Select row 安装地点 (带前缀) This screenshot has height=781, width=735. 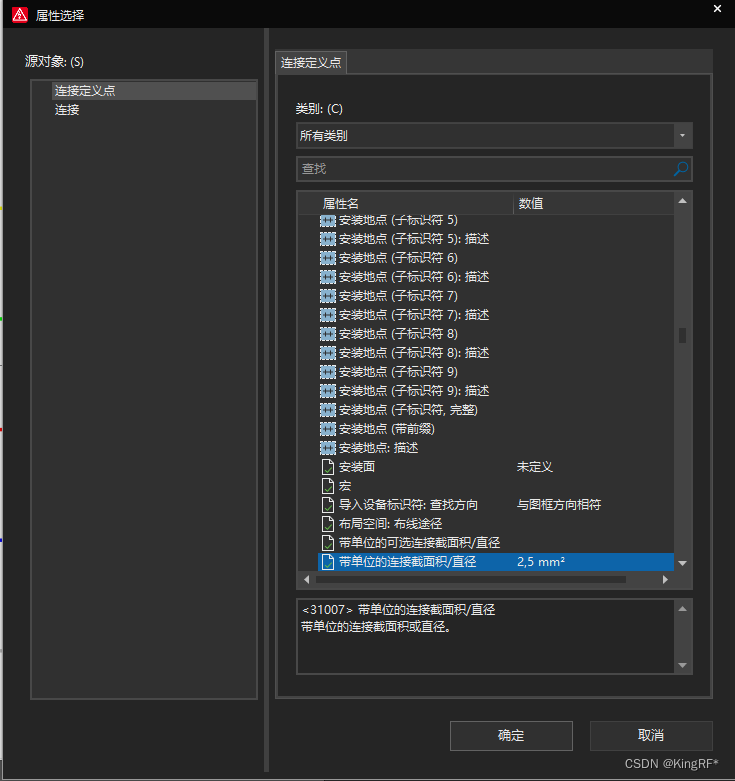click(x=496, y=429)
